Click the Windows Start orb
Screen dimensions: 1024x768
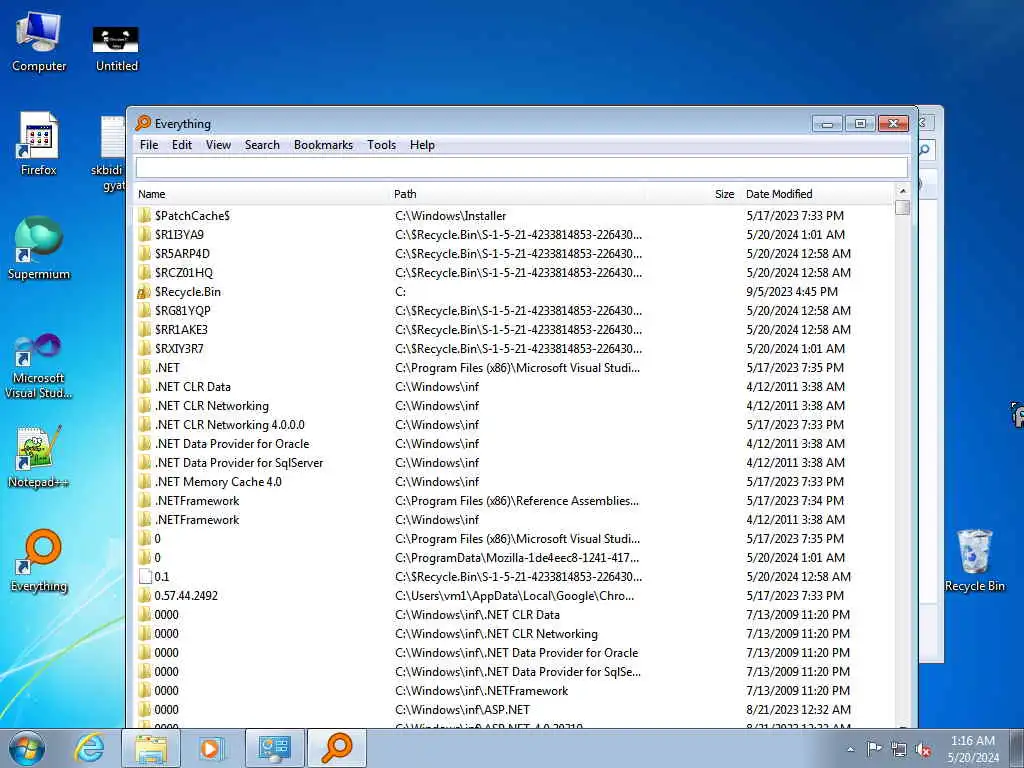27,748
